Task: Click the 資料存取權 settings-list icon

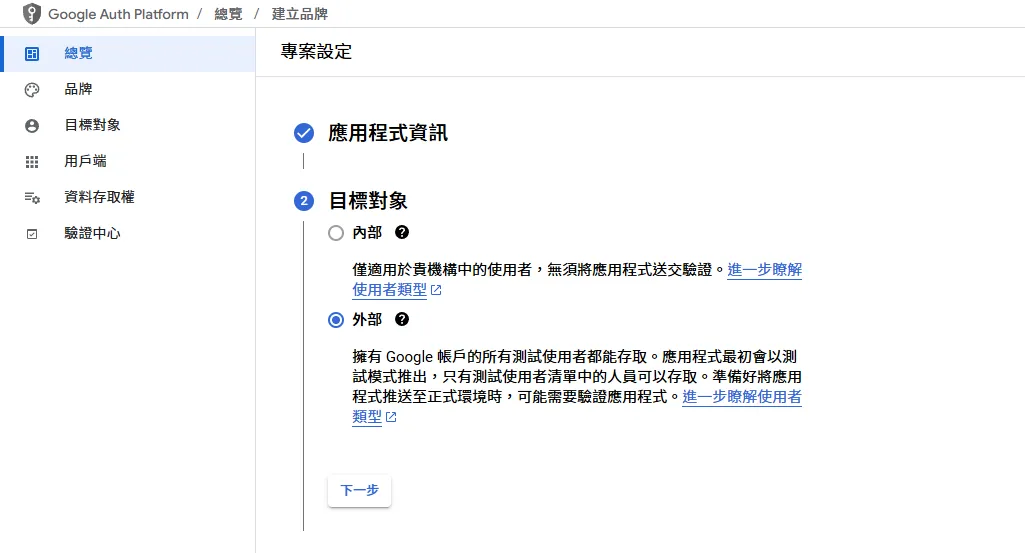Action: click(31, 197)
